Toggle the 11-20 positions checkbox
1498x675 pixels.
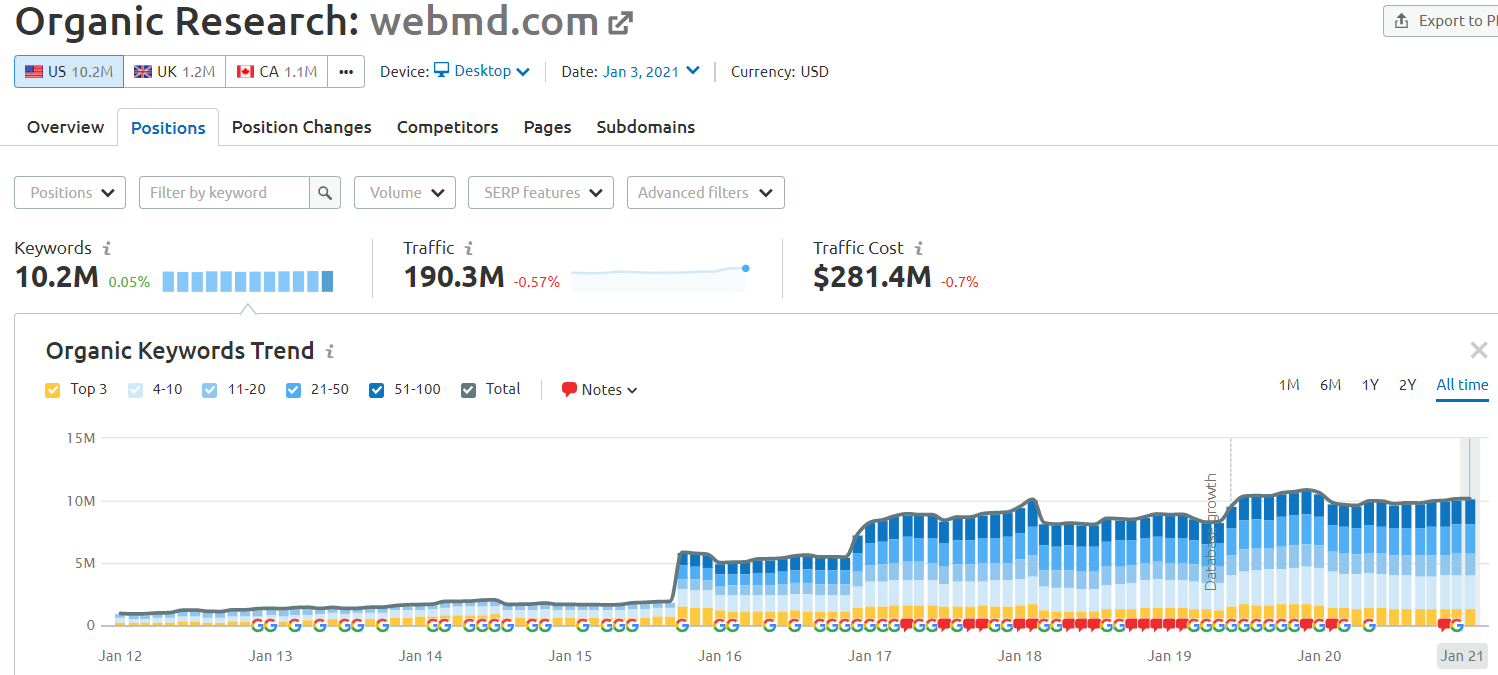[209, 390]
